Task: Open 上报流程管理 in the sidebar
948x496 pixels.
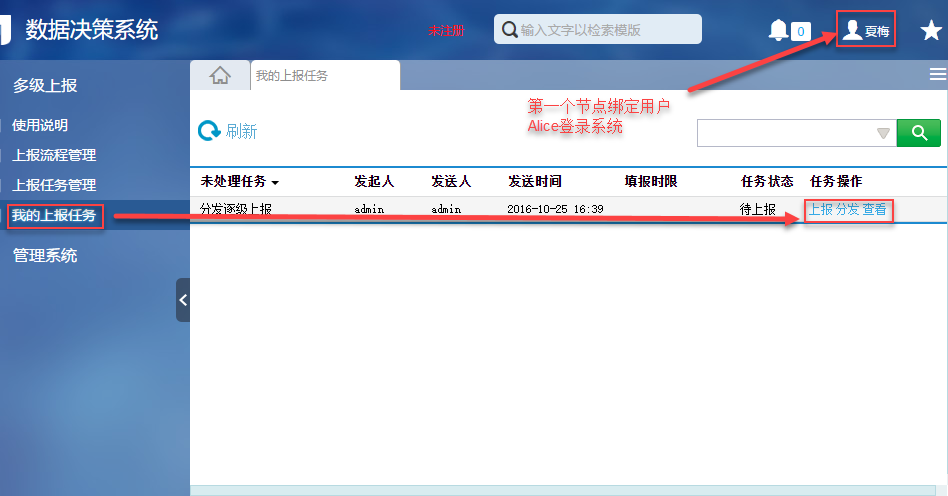Action: (54, 155)
